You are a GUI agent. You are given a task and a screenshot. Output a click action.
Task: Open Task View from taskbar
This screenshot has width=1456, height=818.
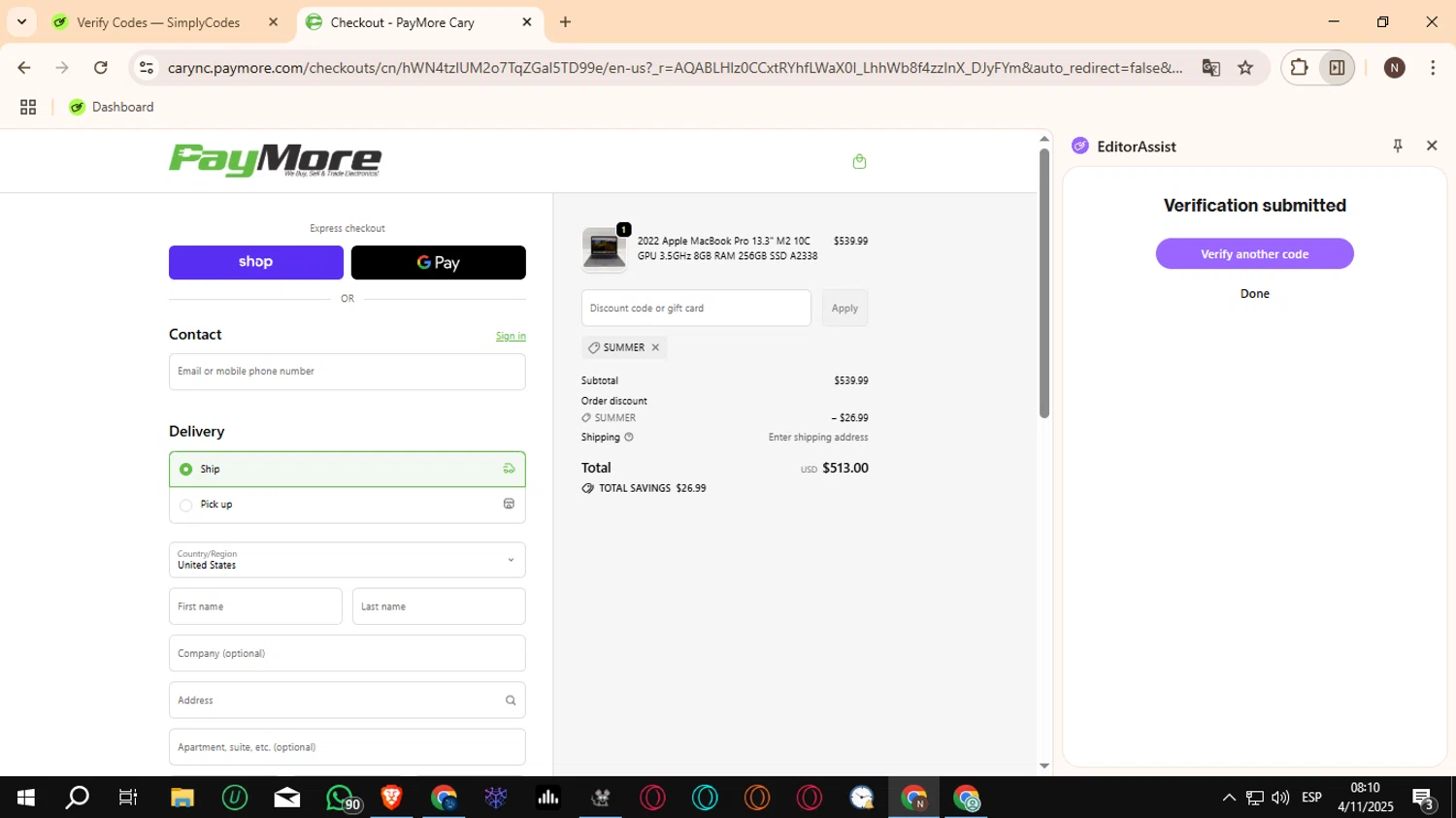coord(128,798)
